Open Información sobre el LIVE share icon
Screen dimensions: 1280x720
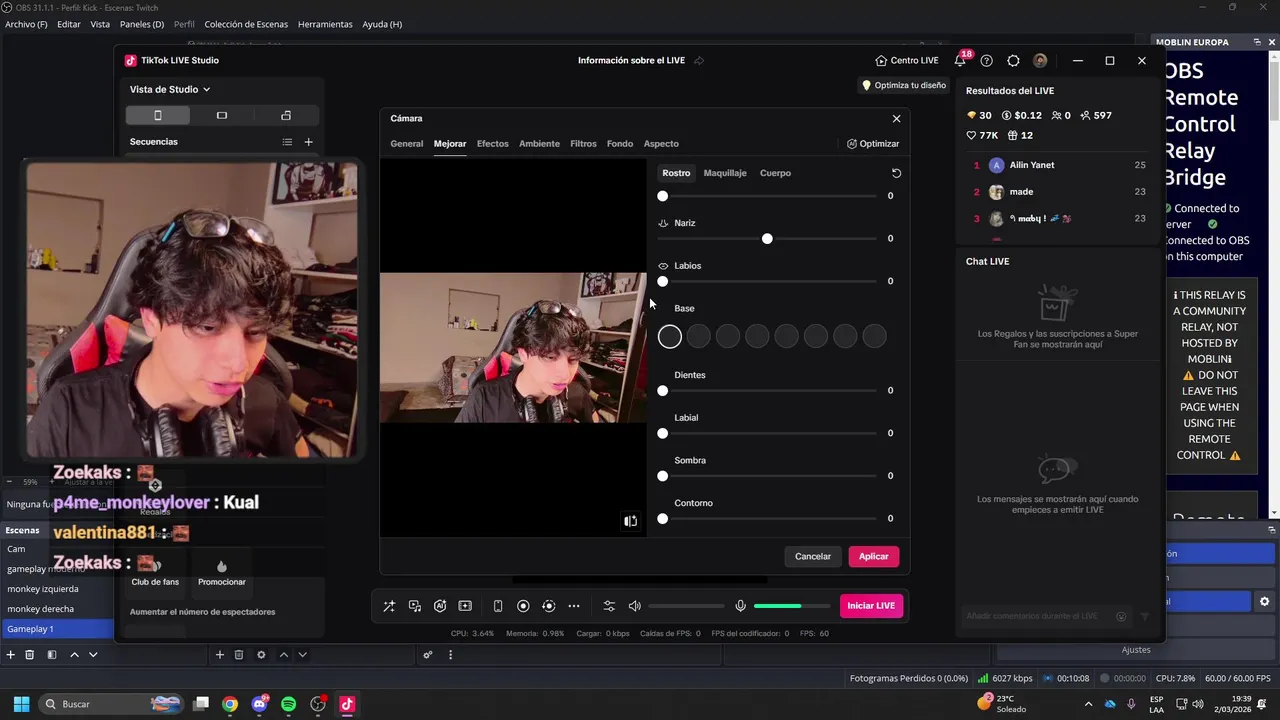click(699, 61)
